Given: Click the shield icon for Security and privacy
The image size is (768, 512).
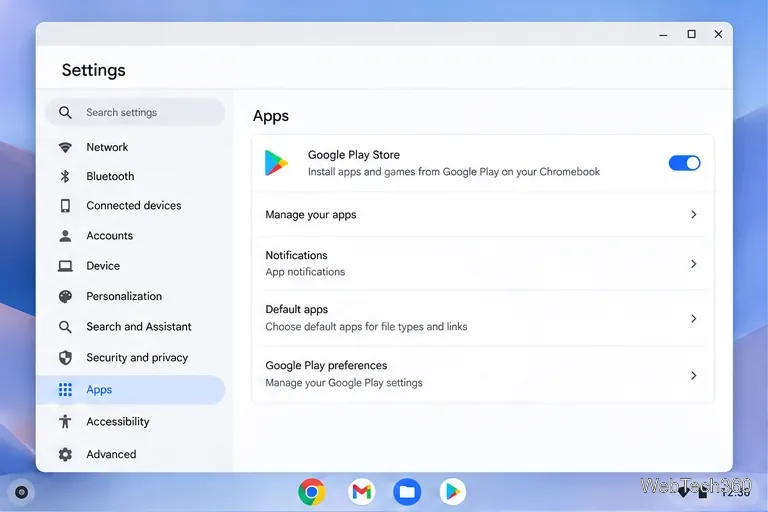Looking at the screenshot, I should pyautogui.click(x=65, y=358).
